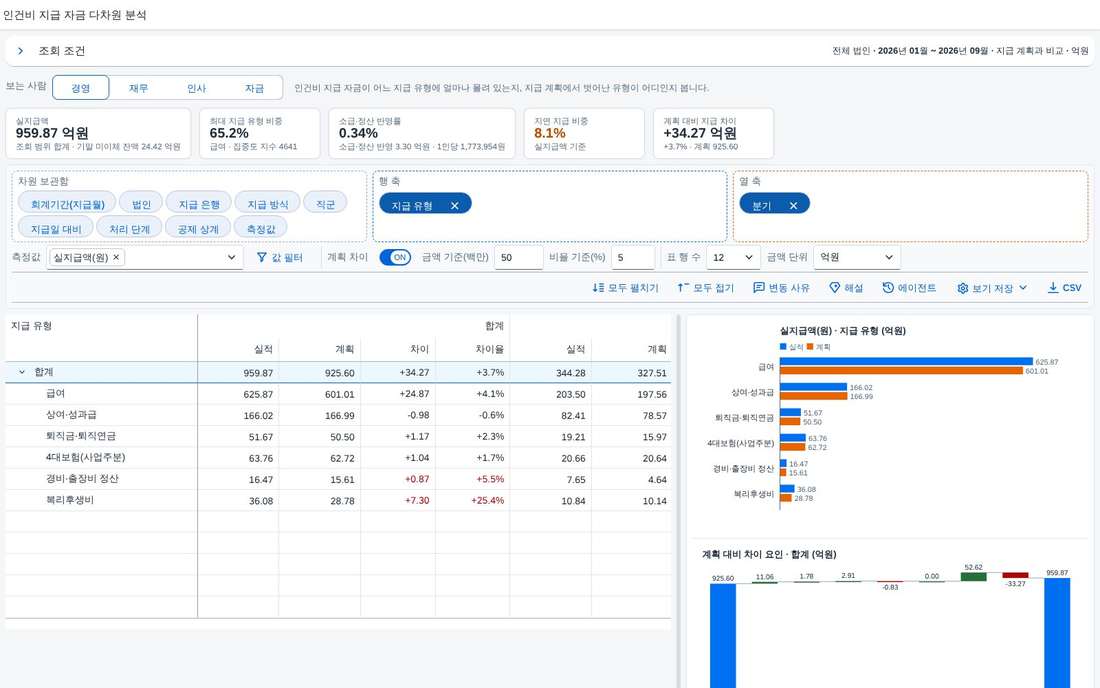Toggle the 계획 legend swatch
The image size is (1100, 688).
click(x=810, y=346)
